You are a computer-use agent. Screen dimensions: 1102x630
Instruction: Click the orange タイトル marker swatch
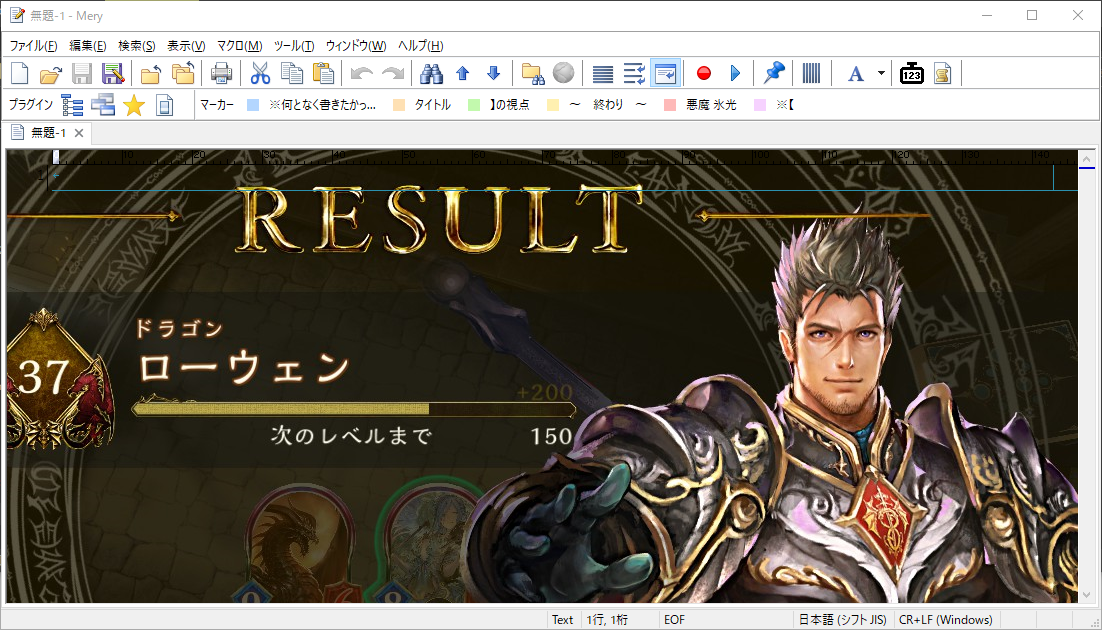pos(399,105)
